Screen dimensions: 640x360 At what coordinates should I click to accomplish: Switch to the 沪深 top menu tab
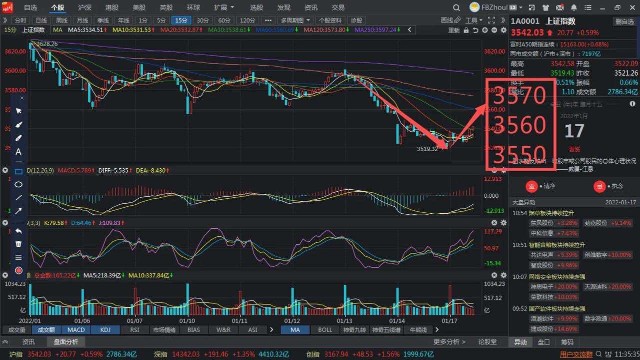pos(84,7)
